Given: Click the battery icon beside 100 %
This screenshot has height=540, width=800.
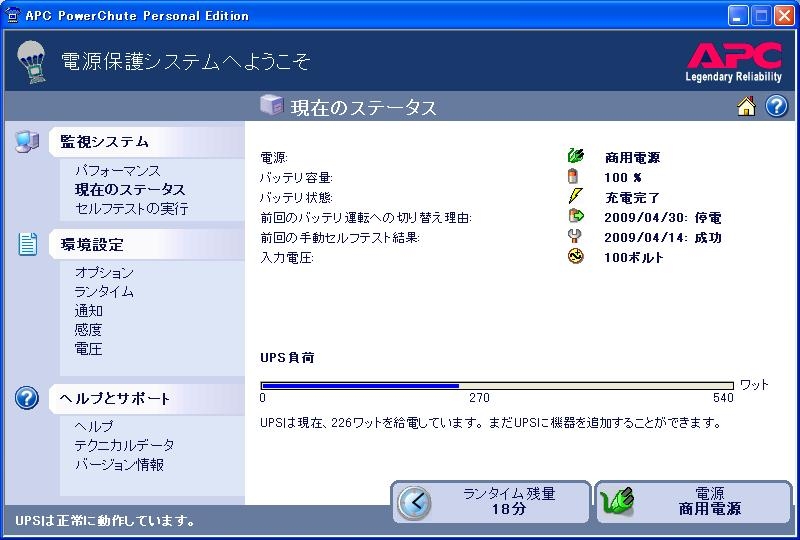Looking at the screenshot, I should click(x=573, y=176).
